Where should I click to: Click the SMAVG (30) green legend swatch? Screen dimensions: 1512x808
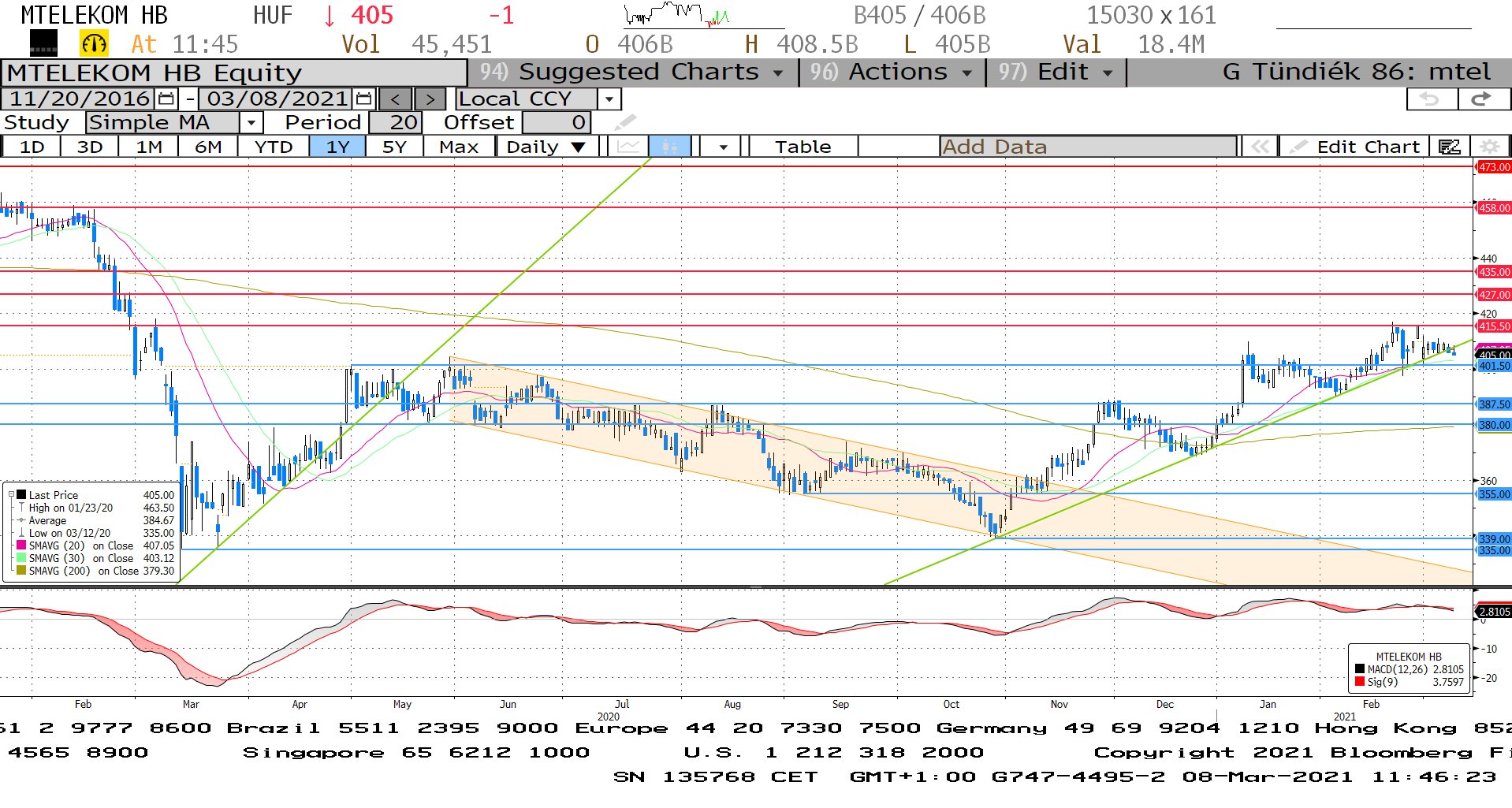[21, 558]
